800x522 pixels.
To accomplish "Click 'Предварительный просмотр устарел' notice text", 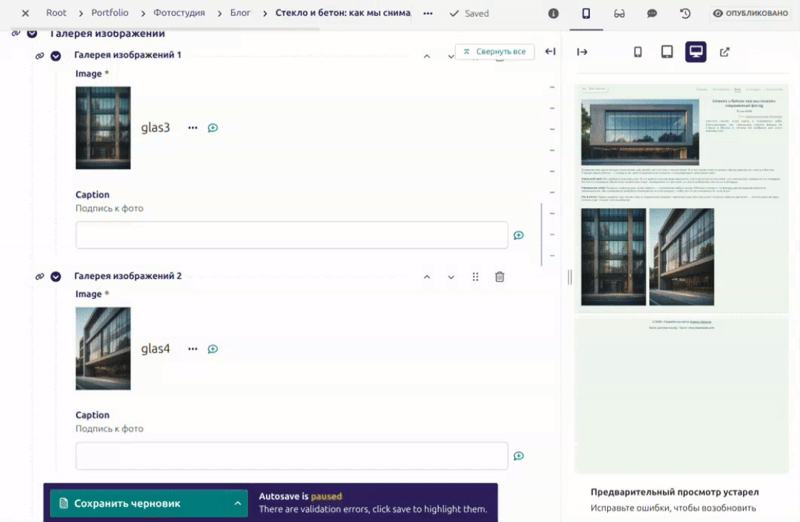I will [674, 492].
